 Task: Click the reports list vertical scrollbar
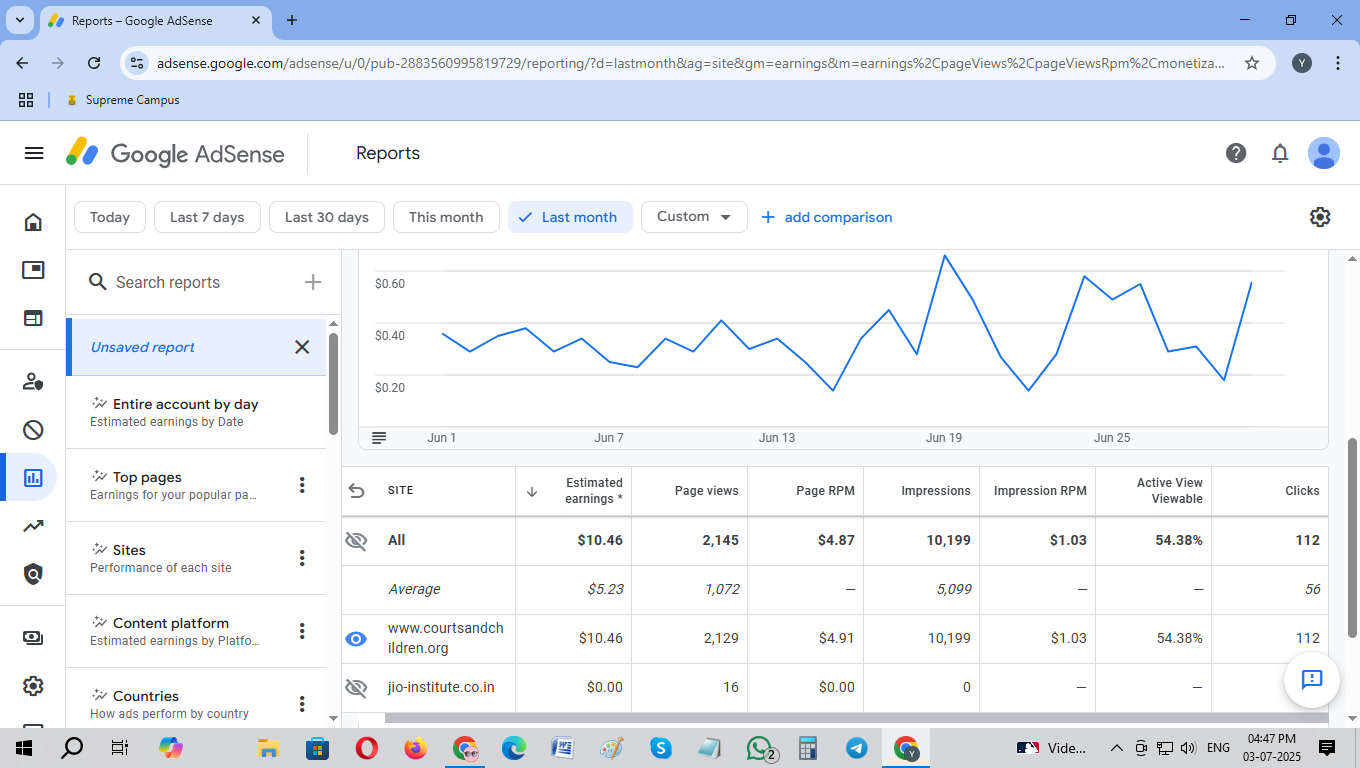333,384
